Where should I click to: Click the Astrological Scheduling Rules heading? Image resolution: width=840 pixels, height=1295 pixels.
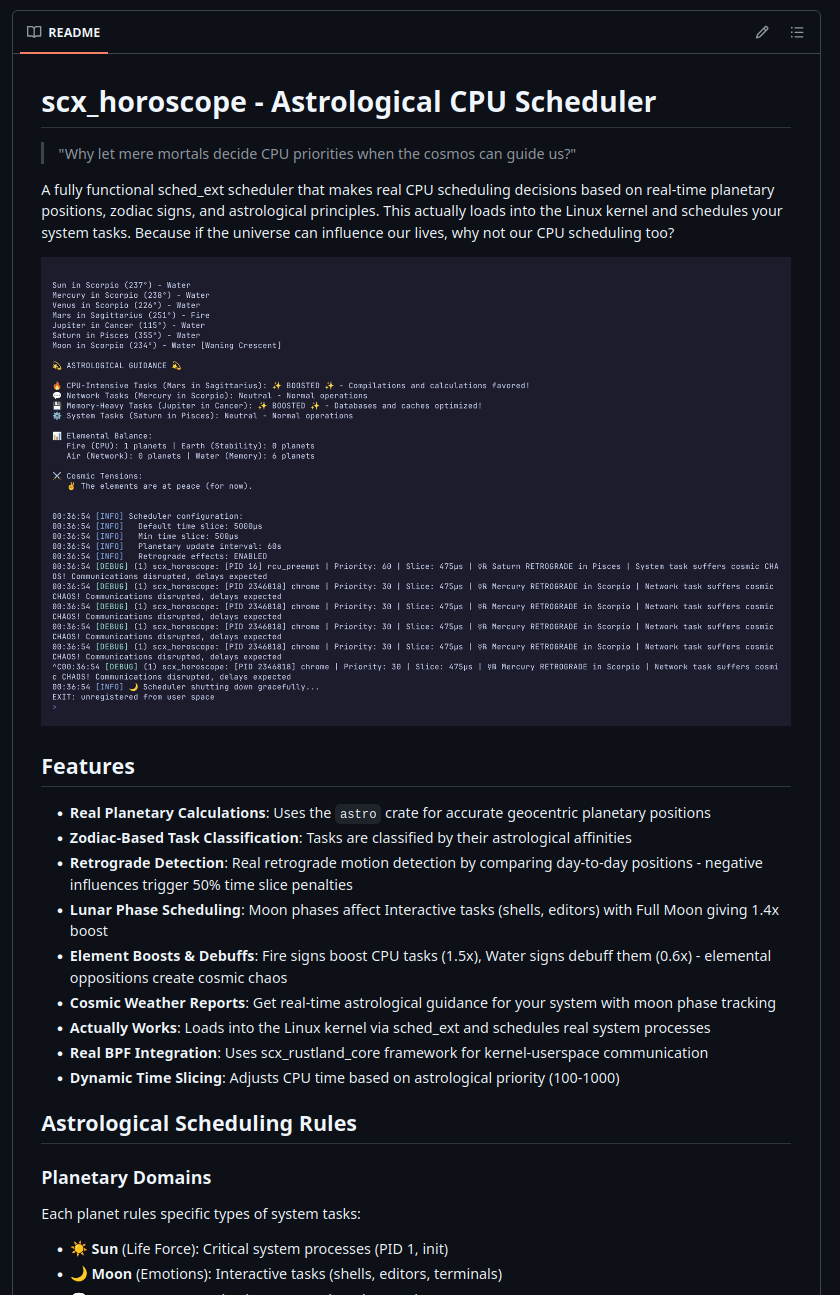tap(198, 1123)
